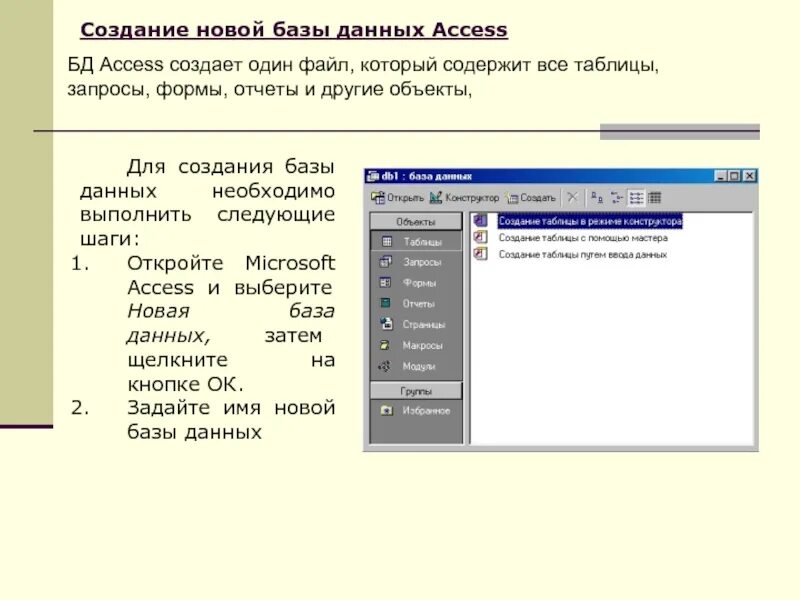
Task: Open Формы in the objects bar
Action: (416, 283)
